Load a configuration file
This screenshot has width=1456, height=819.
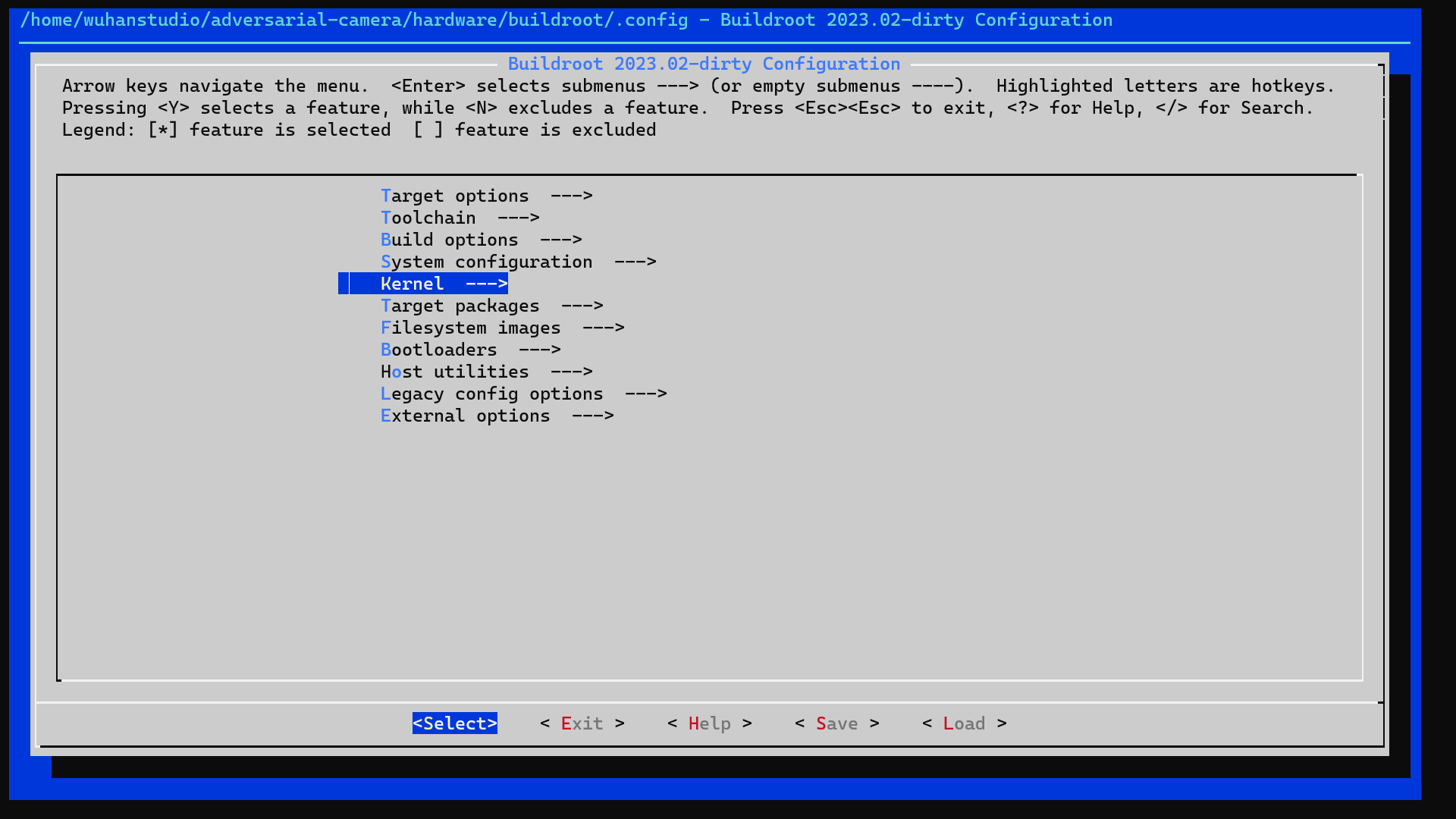(x=964, y=723)
